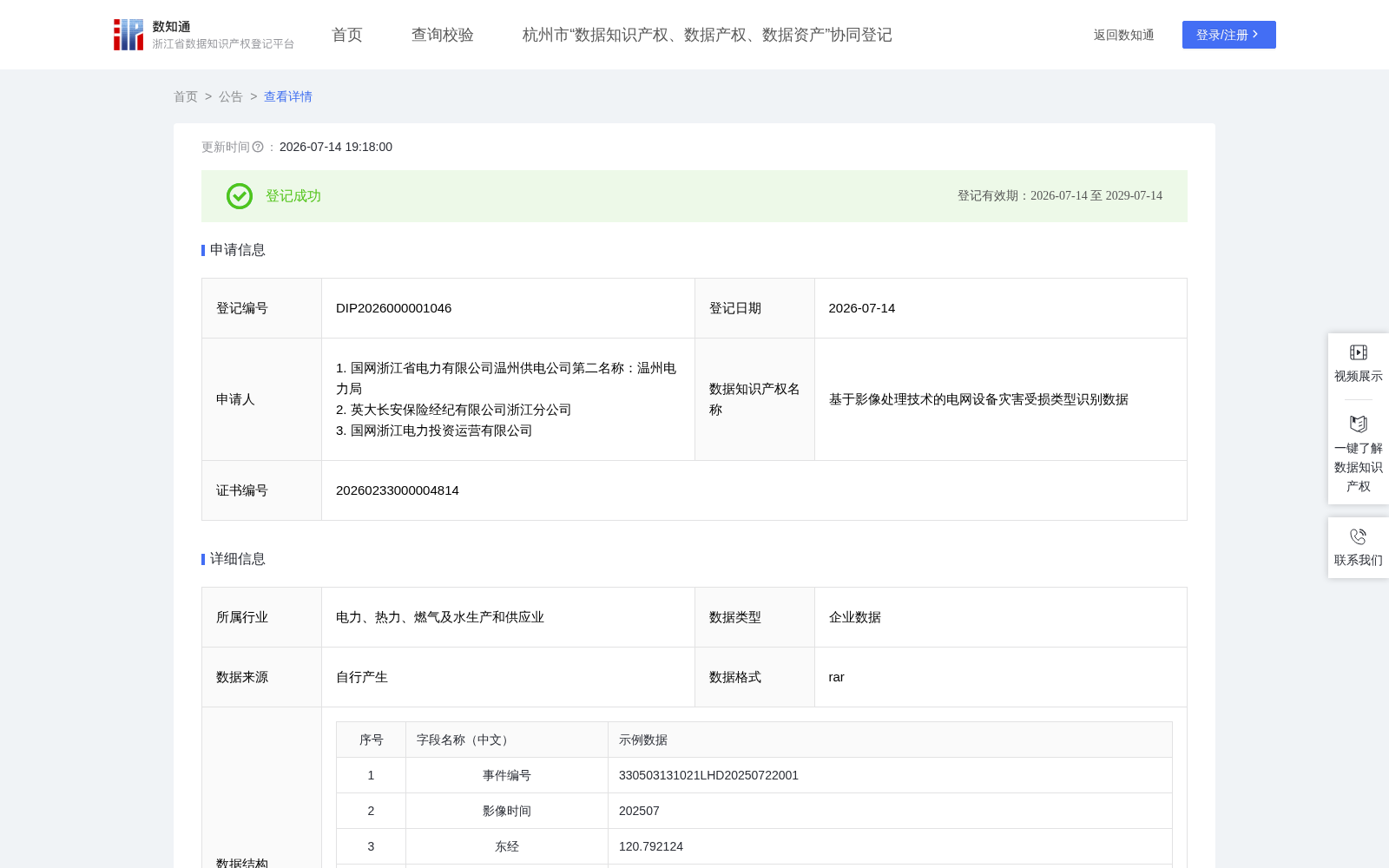
Task: Click the 登记有效期 date range text
Action: tap(1060, 196)
